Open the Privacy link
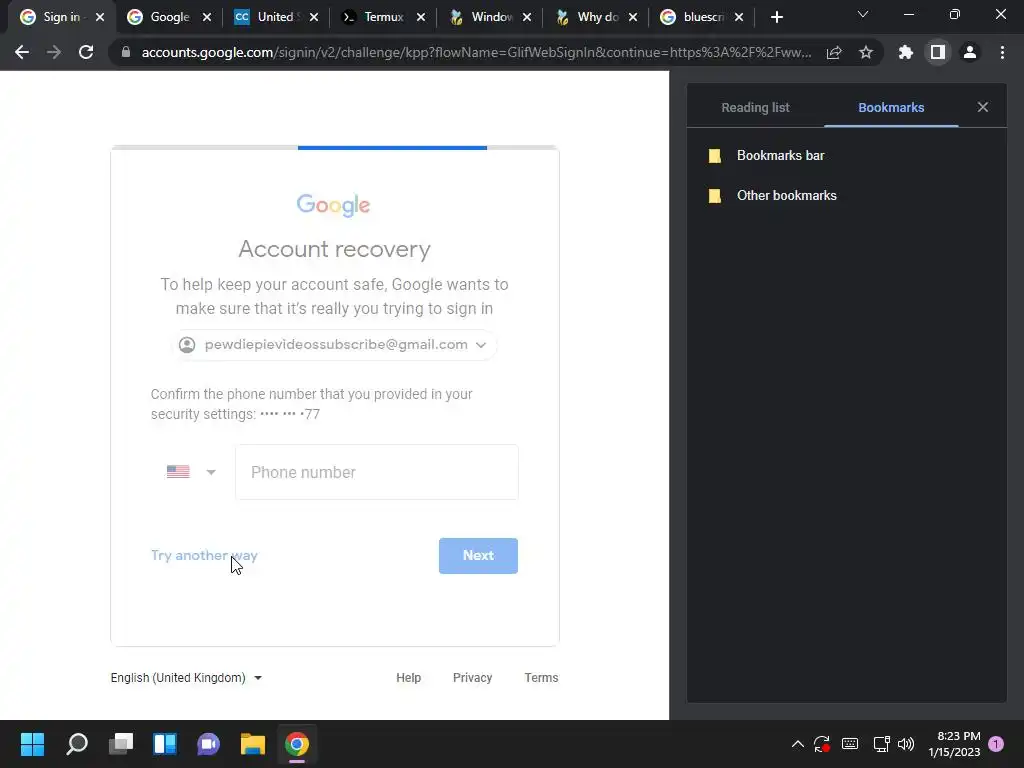The image size is (1024, 768). click(x=472, y=678)
